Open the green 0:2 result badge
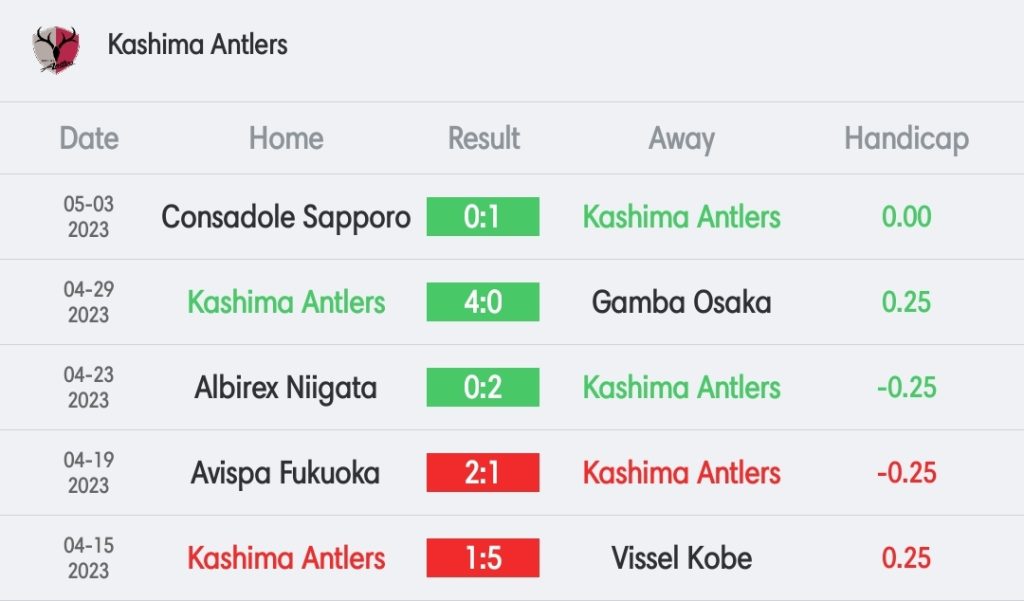 (483, 387)
